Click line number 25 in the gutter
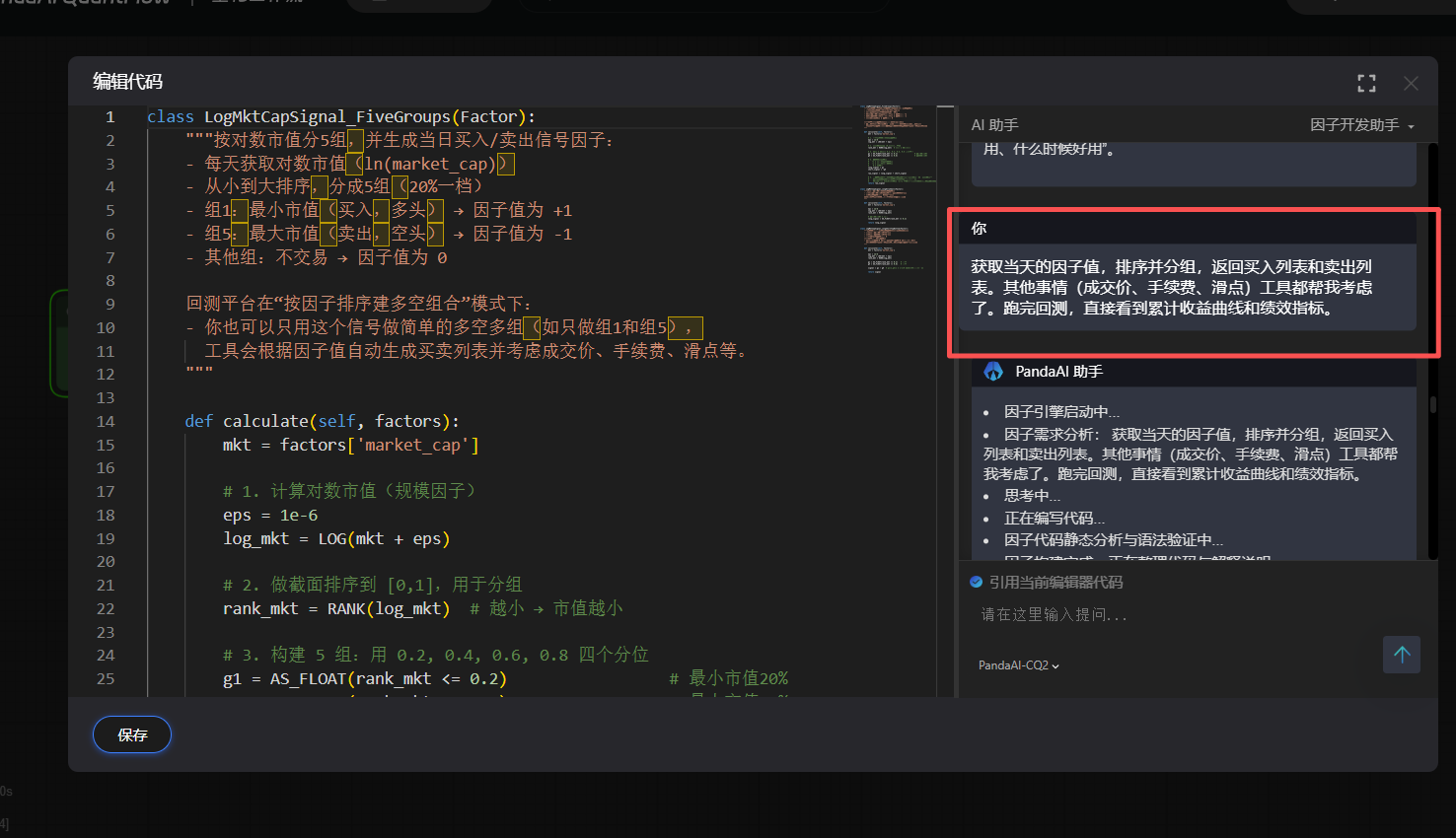1456x838 pixels. pyautogui.click(x=106, y=679)
